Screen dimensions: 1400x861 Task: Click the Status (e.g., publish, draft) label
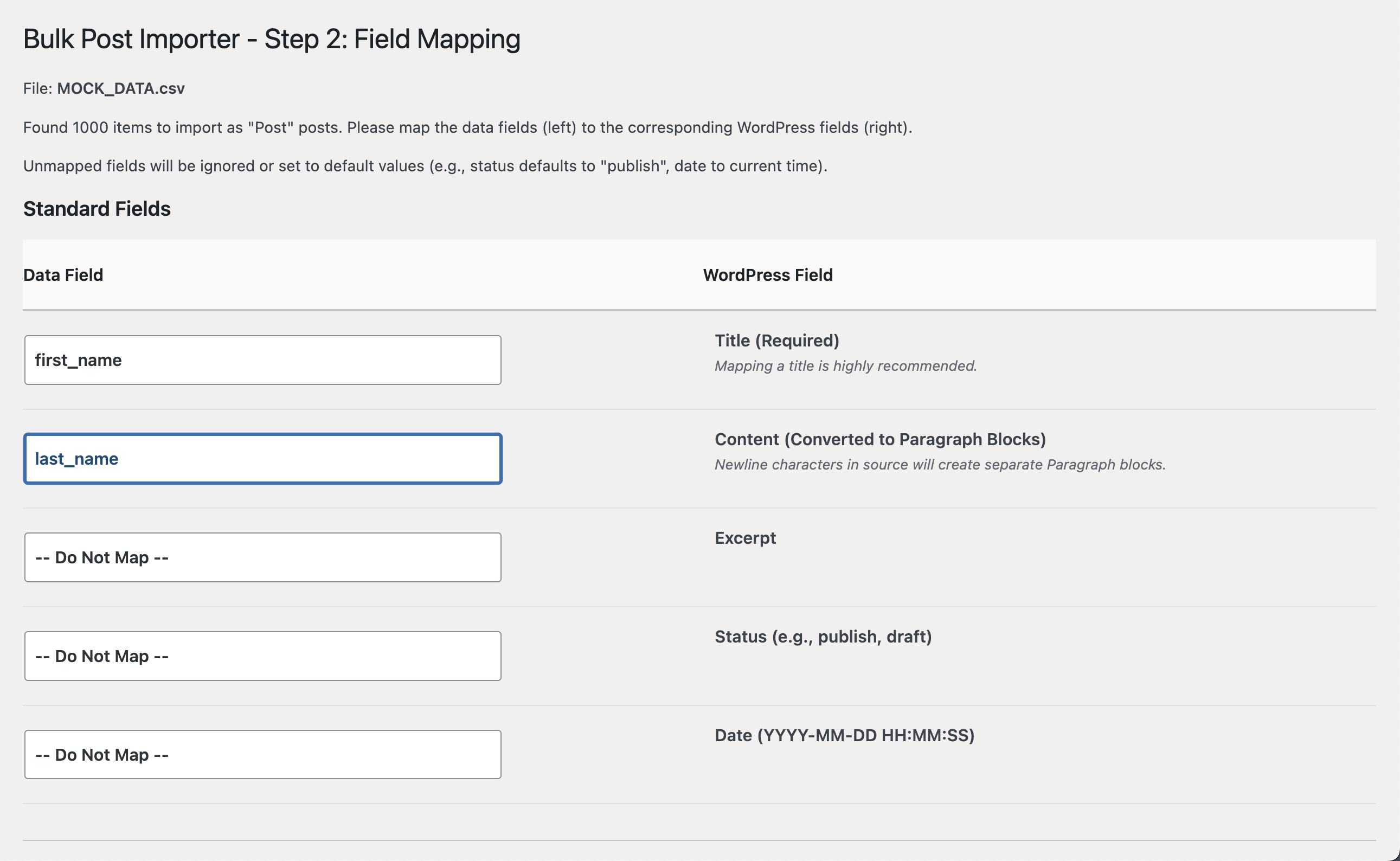coord(823,636)
